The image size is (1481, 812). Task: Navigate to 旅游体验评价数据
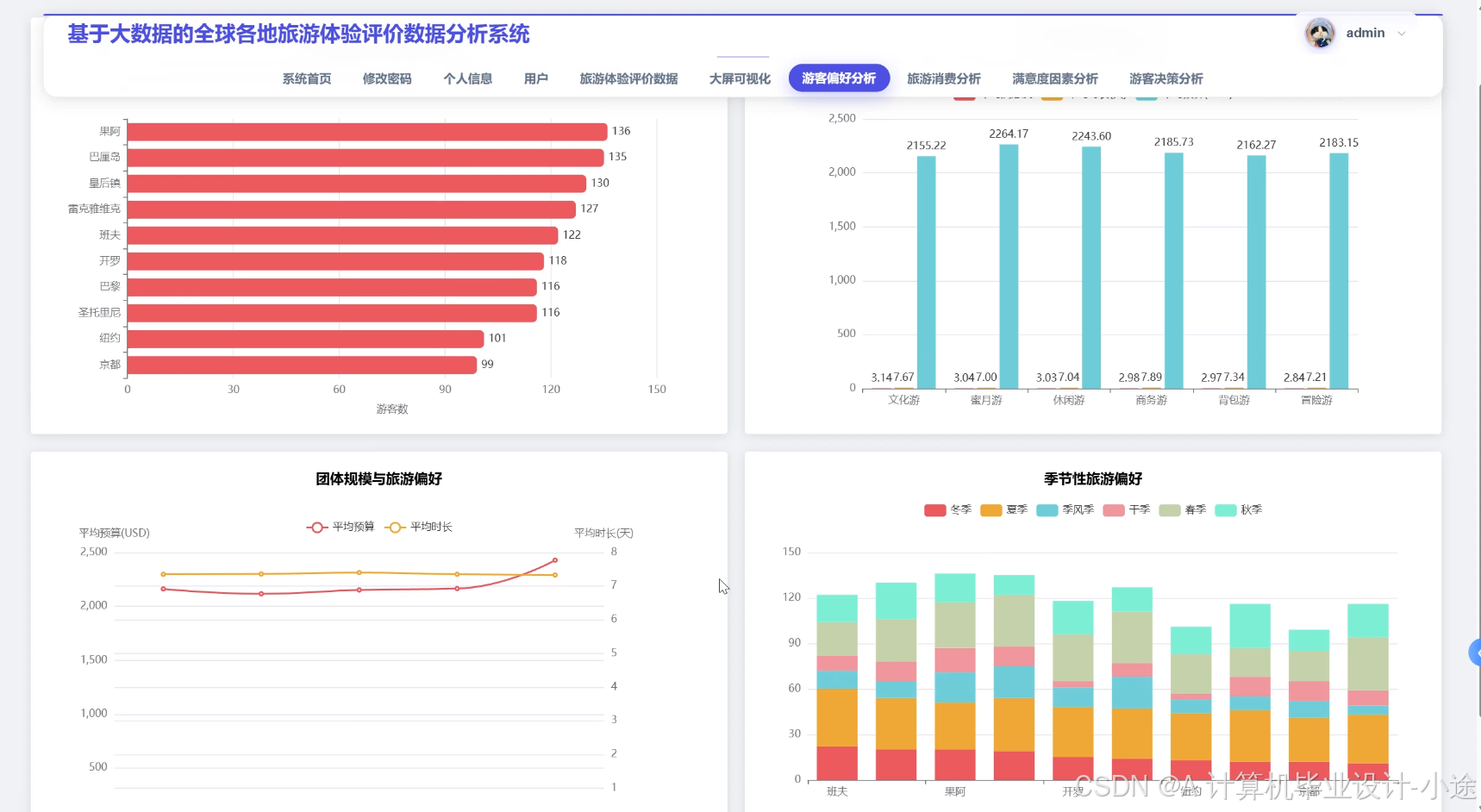click(628, 78)
